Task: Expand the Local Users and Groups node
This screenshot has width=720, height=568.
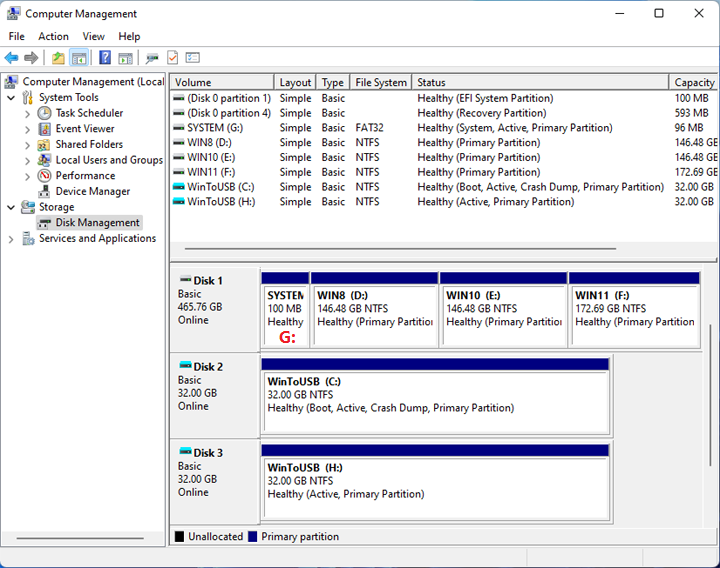Action: tap(27, 161)
